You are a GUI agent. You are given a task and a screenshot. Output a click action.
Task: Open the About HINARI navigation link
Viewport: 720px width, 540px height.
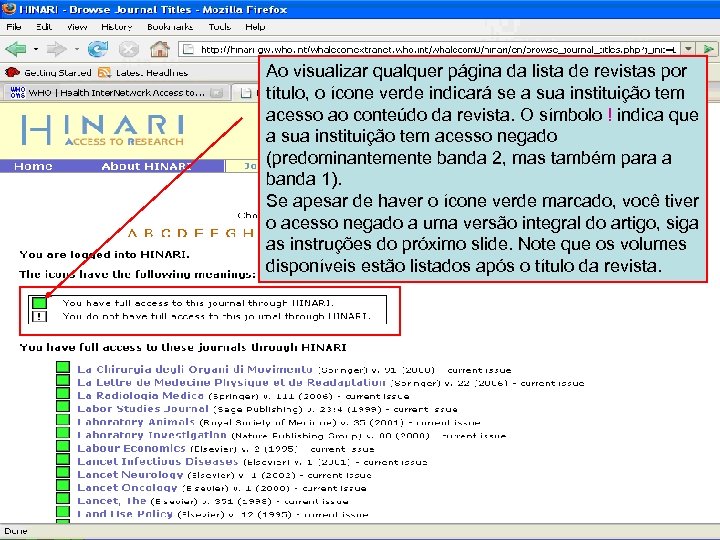click(146, 166)
